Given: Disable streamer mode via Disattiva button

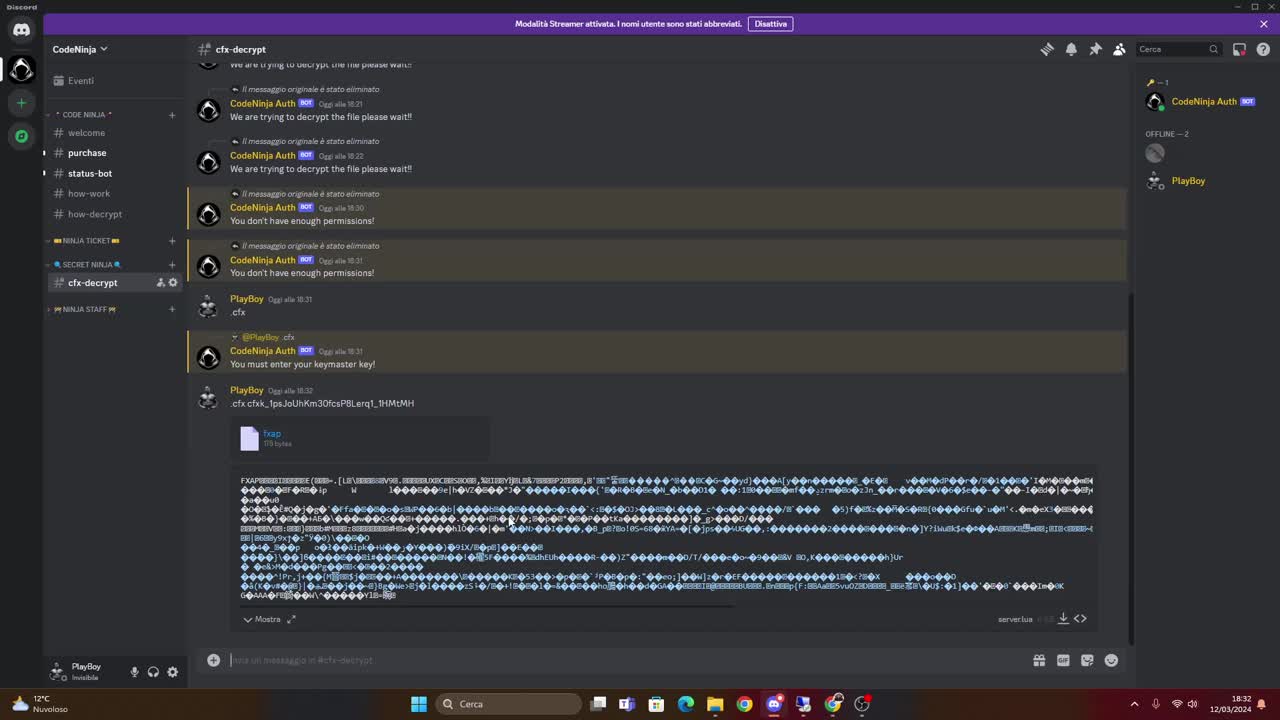Looking at the screenshot, I should coord(770,23).
